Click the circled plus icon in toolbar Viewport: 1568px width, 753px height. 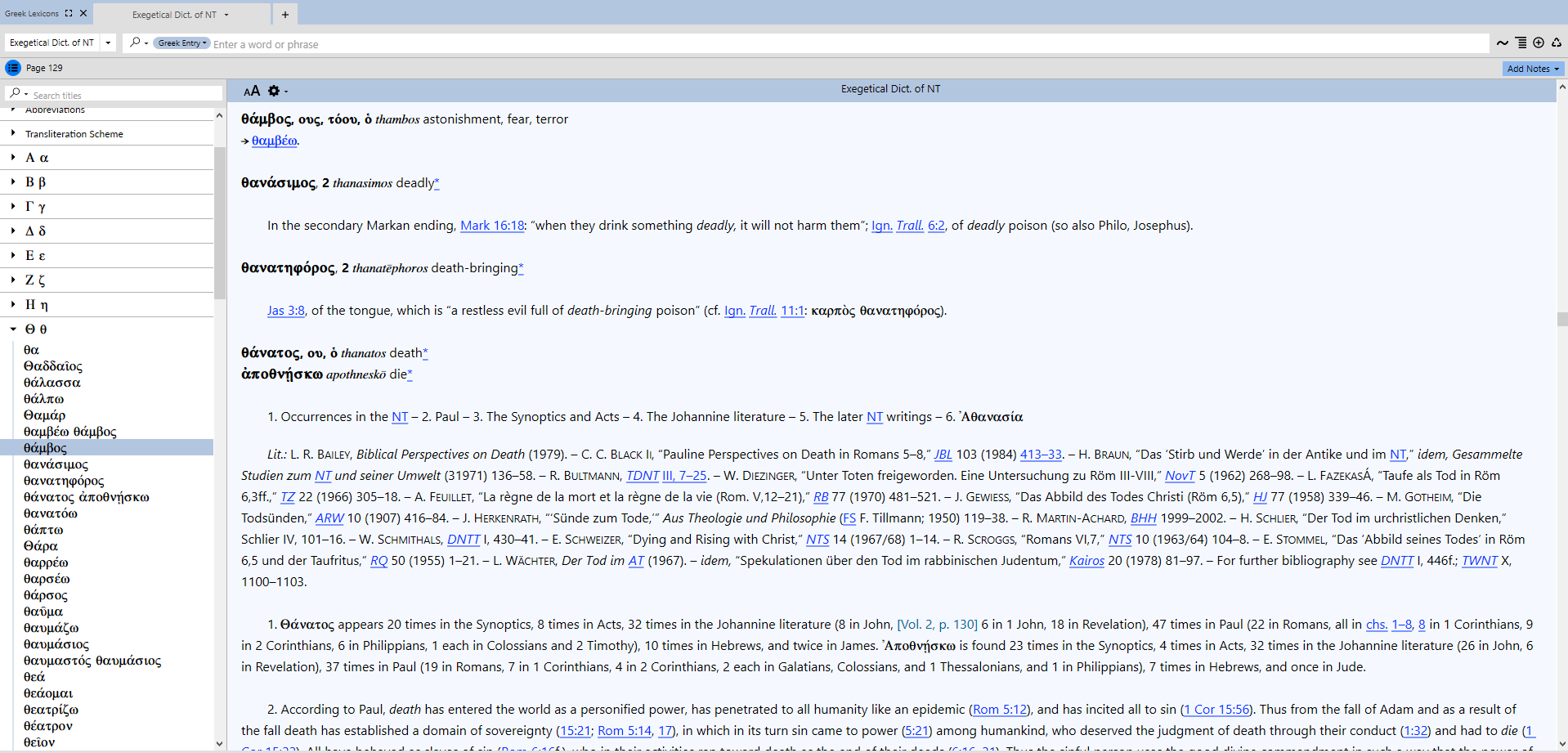1539,43
